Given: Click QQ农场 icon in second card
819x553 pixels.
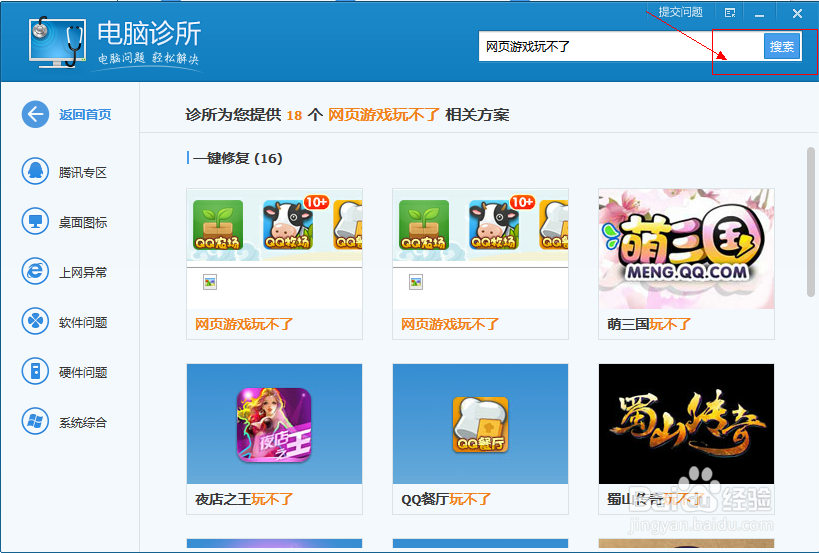Looking at the screenshot, I should [x=424, y=225].
